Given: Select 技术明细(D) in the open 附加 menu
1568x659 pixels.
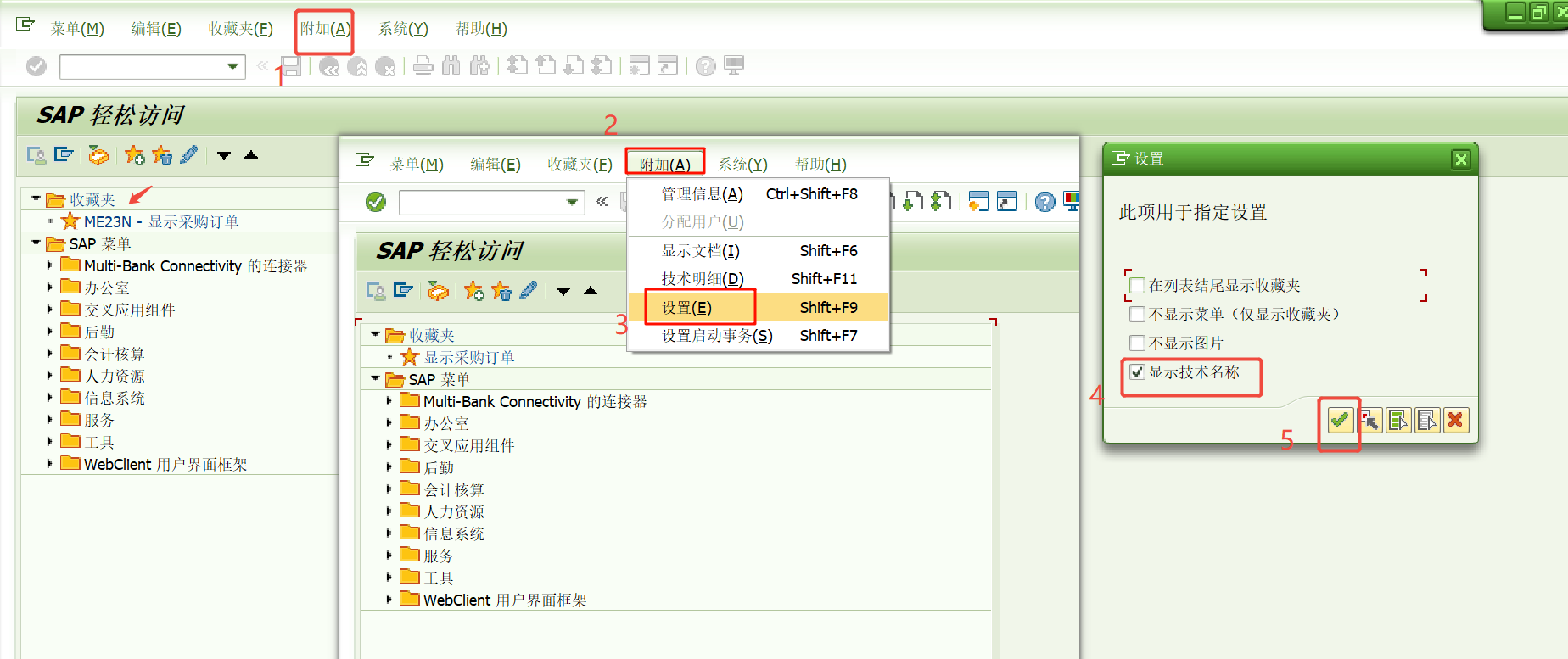Looking at the screenshot, I should click(x=758, y=279).
